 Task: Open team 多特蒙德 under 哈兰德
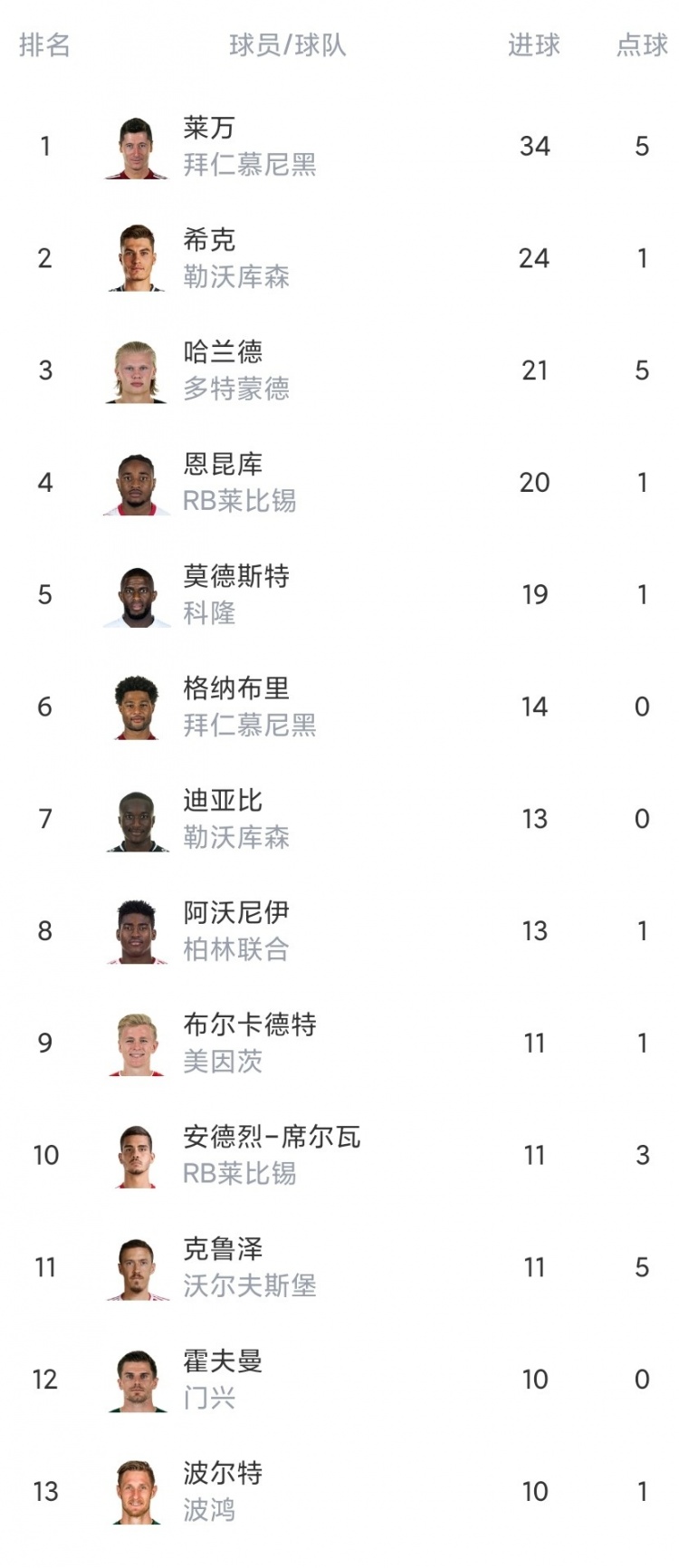tap(235, 389)
